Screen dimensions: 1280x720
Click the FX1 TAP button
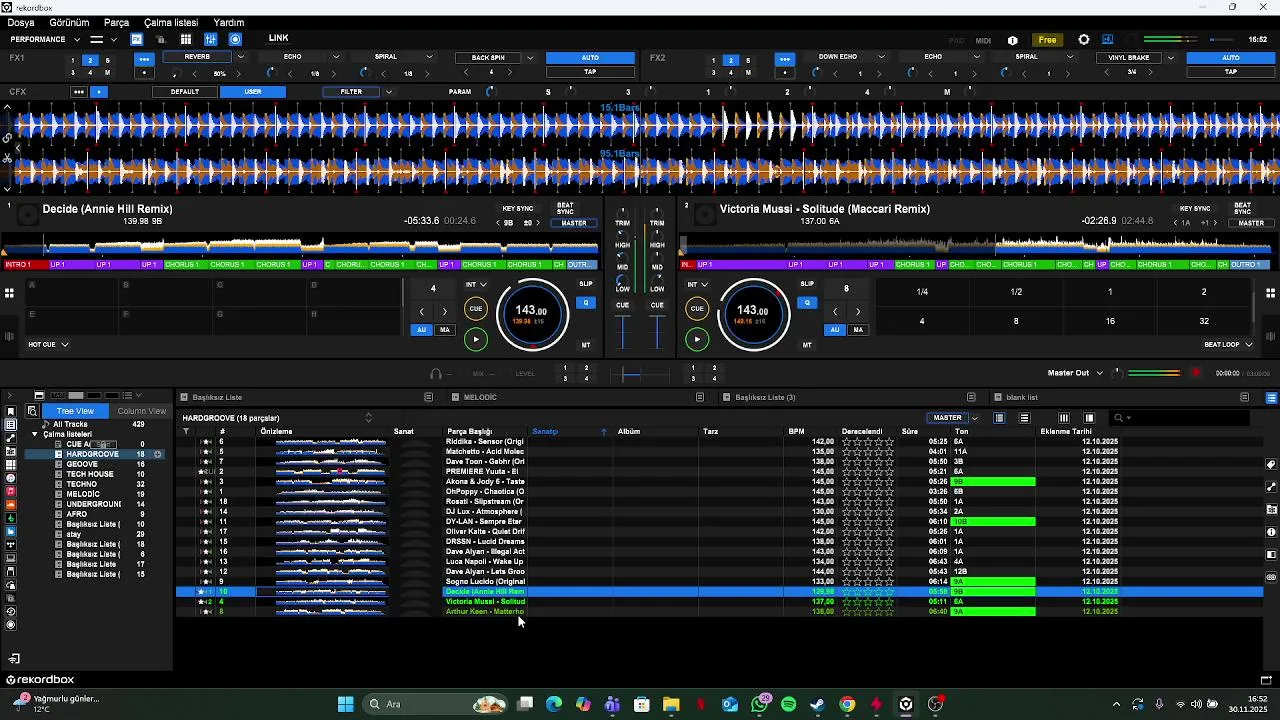tap(590, 72)
